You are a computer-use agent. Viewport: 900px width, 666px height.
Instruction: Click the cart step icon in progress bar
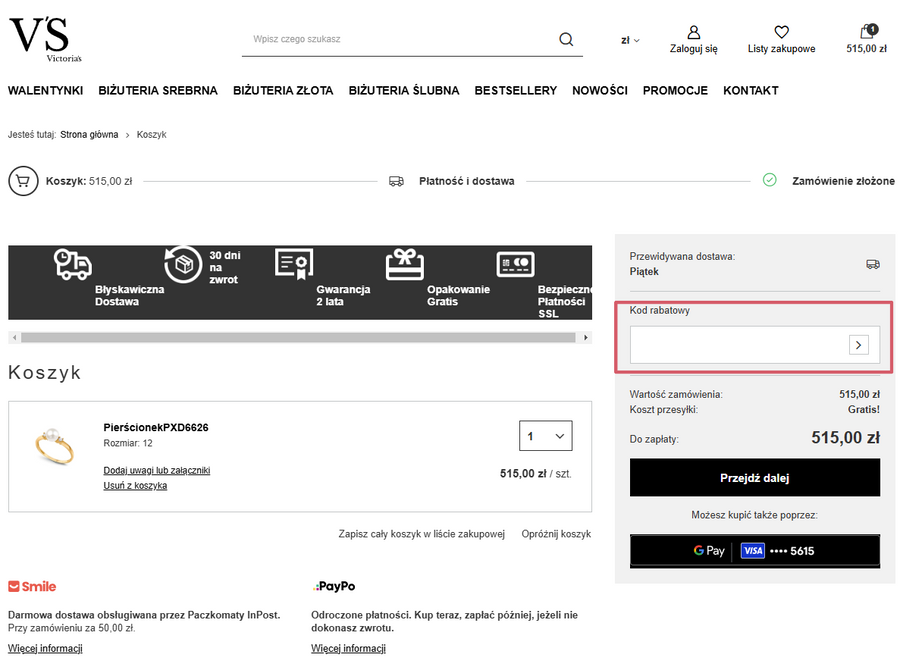(23, 181)
